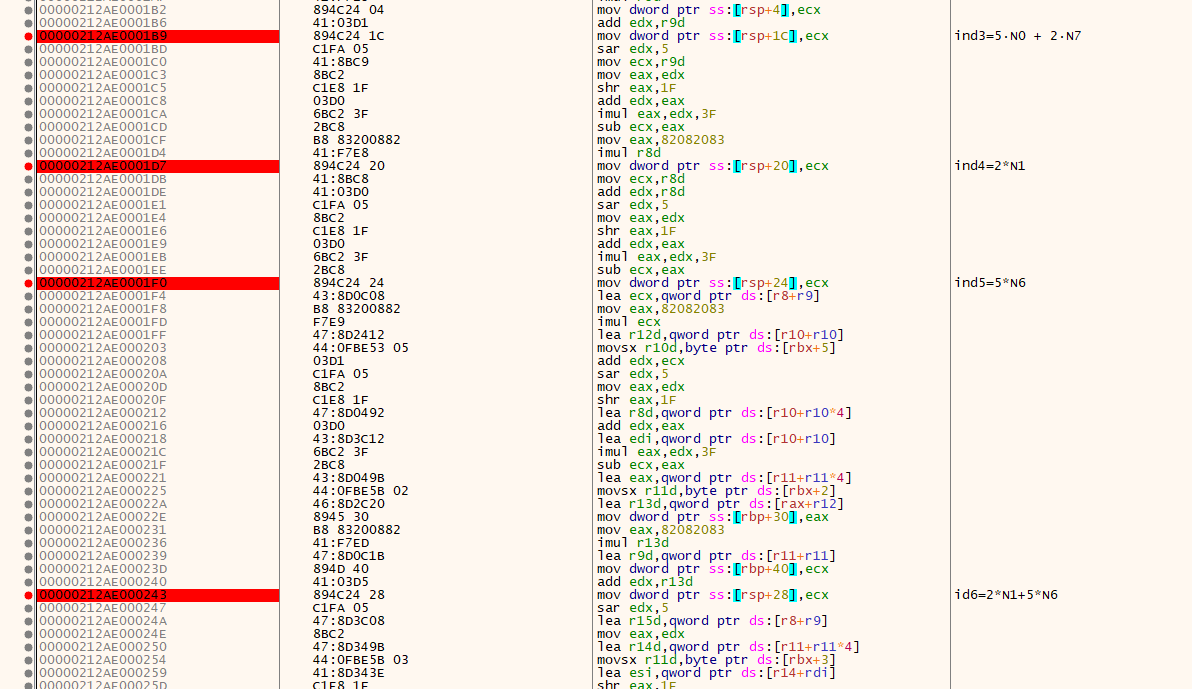The image size is (1192, 689).
Task: Toggle off breakpoint dot at address 00000212AE0001B9
Action: point(29,37)
